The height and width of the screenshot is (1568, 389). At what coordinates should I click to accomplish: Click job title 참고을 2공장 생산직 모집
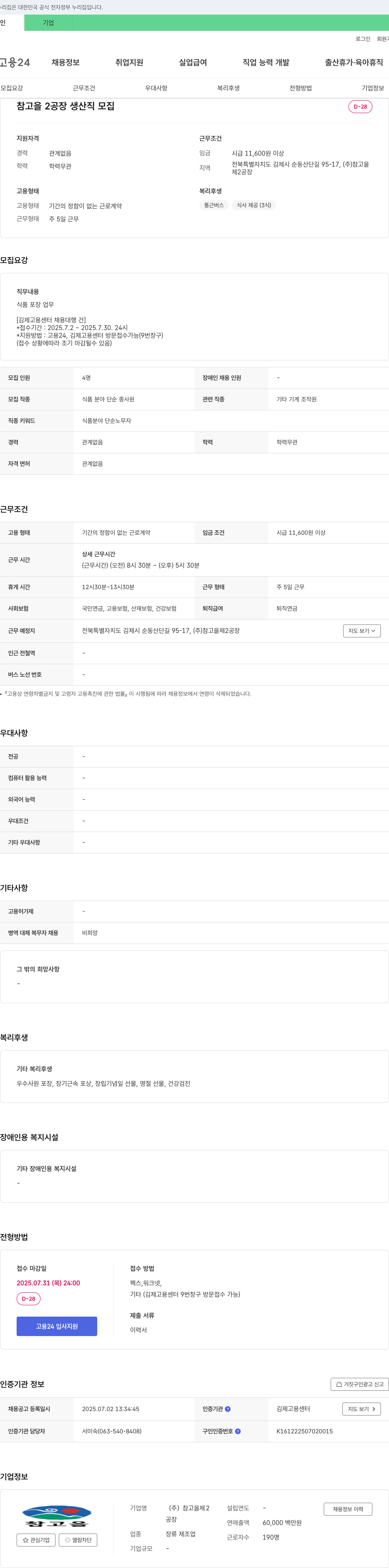(66, 106)
